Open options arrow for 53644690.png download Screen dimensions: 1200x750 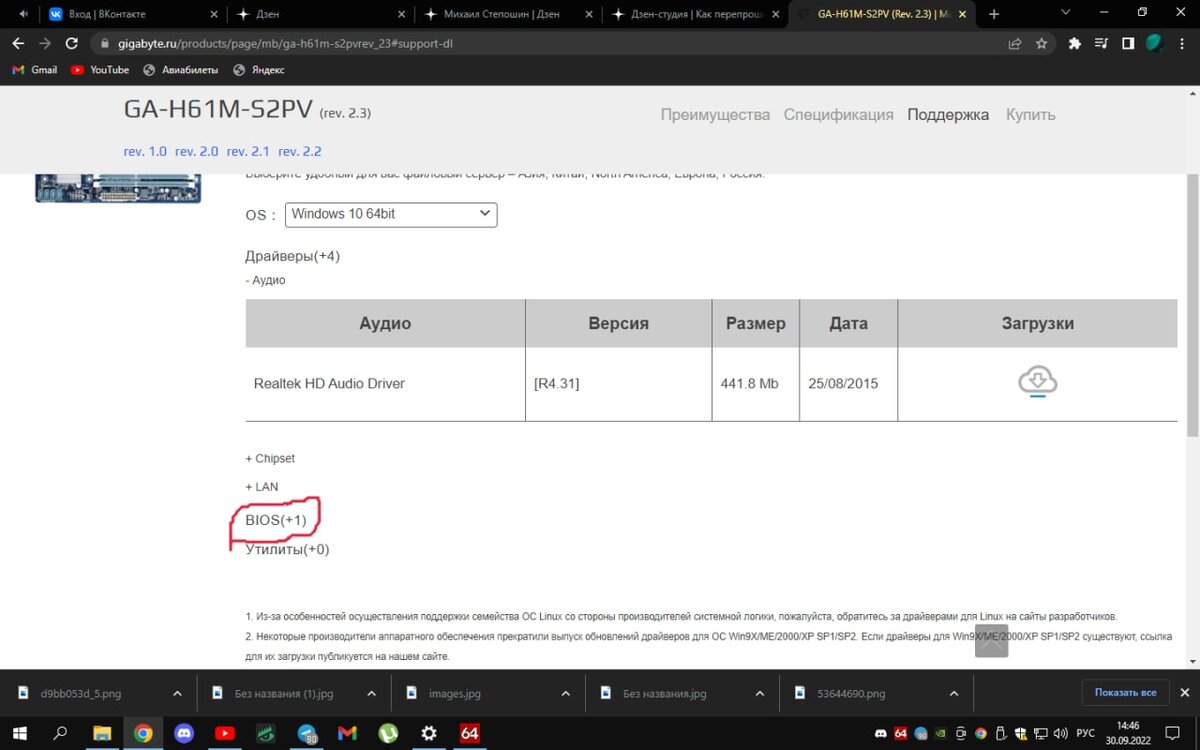pyautogui.click(x=953, y=693)
